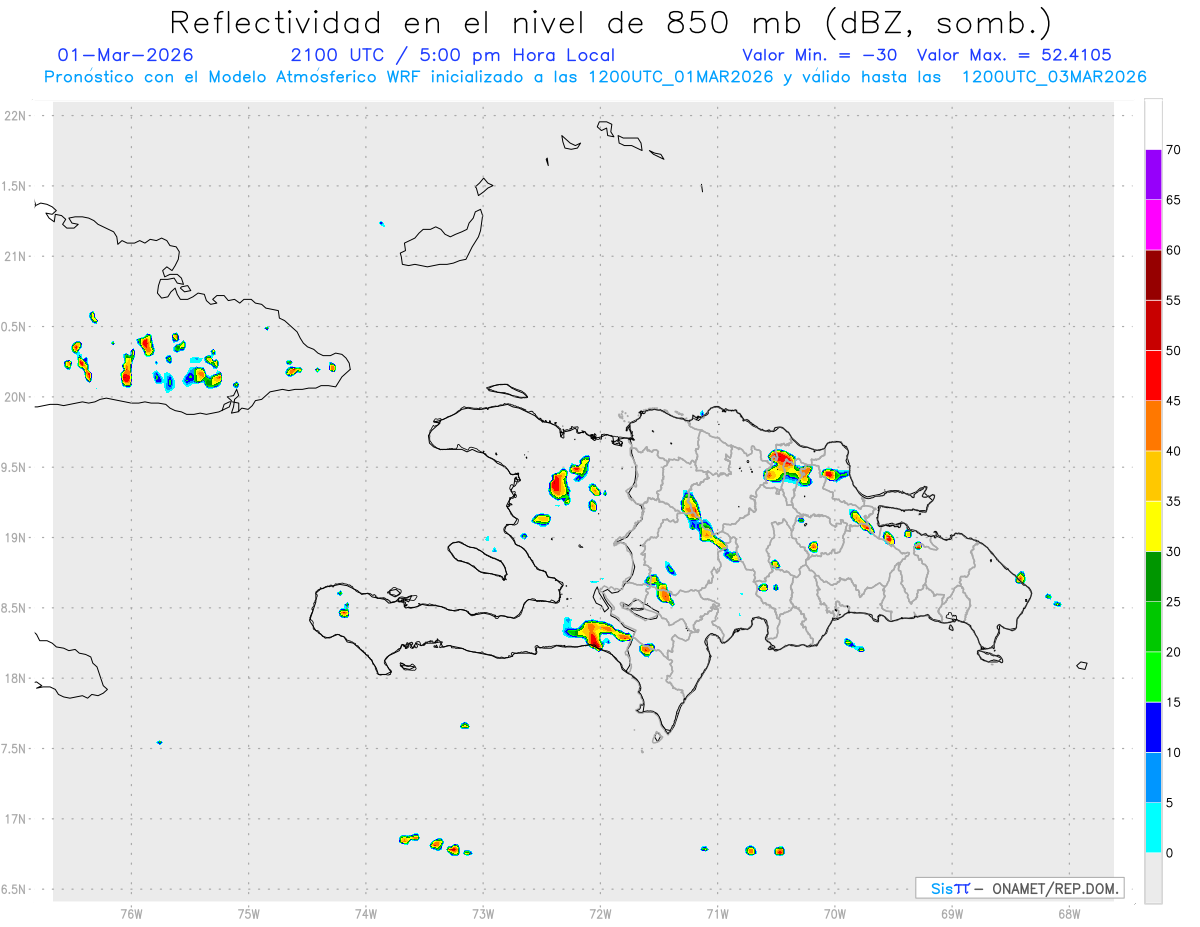
Task: Select the orange 40–45 dBZ colorbar segment
Action: coord(1153,425)
